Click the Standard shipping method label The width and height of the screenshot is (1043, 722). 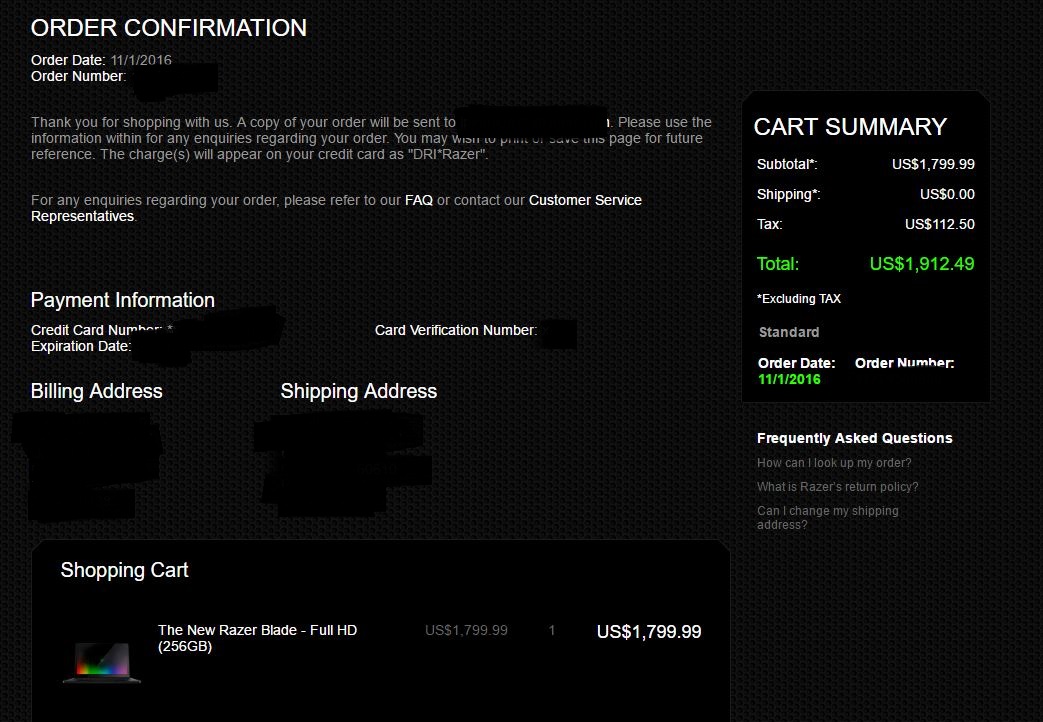tap(789, 332)
